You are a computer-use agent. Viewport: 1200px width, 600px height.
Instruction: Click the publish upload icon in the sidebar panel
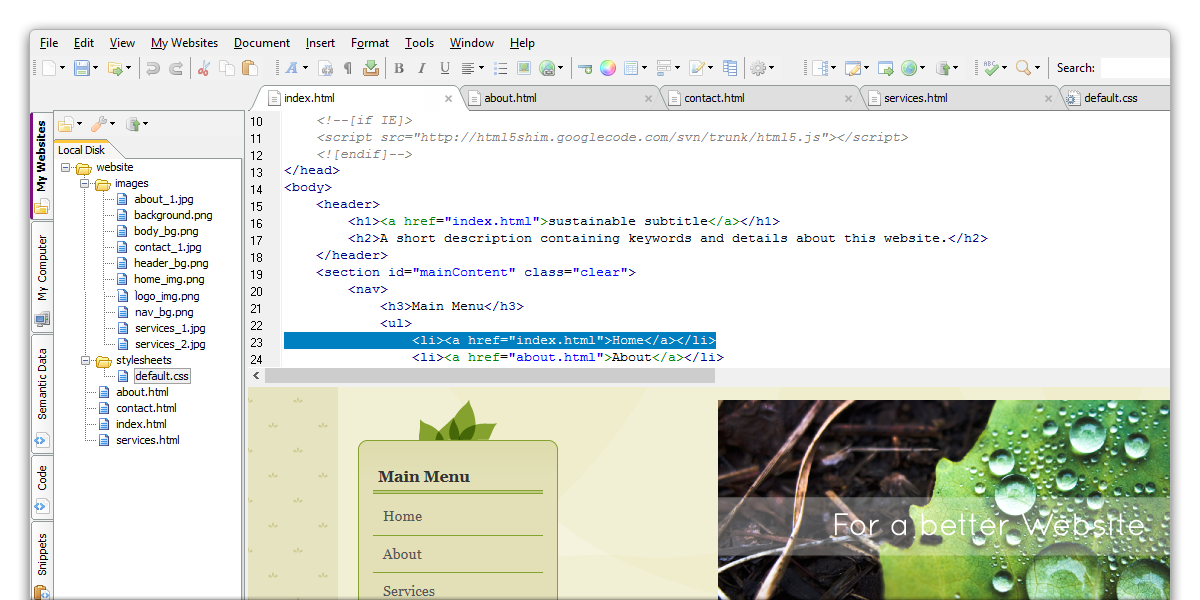[x=133, y=123]
